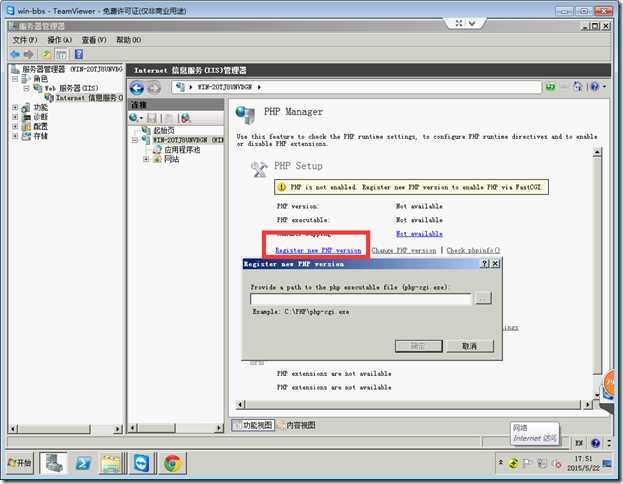Open the IIS Manager help question-mark icon
623x484 pixels.
pos(595,86)
